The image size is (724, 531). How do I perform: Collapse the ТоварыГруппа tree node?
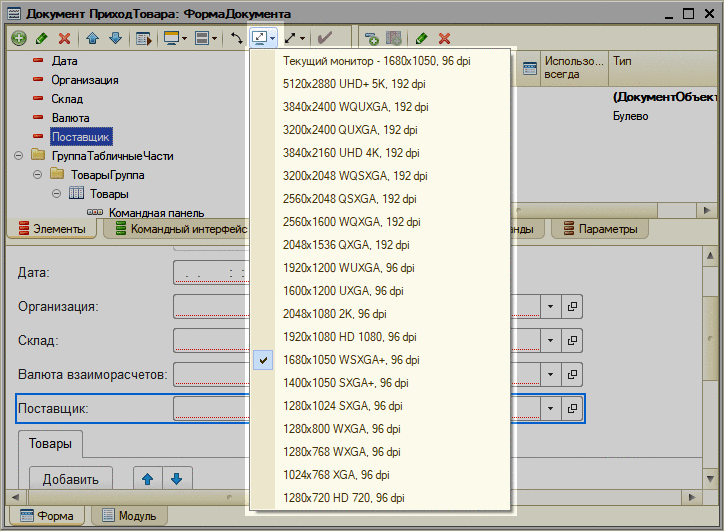[37, 175]
